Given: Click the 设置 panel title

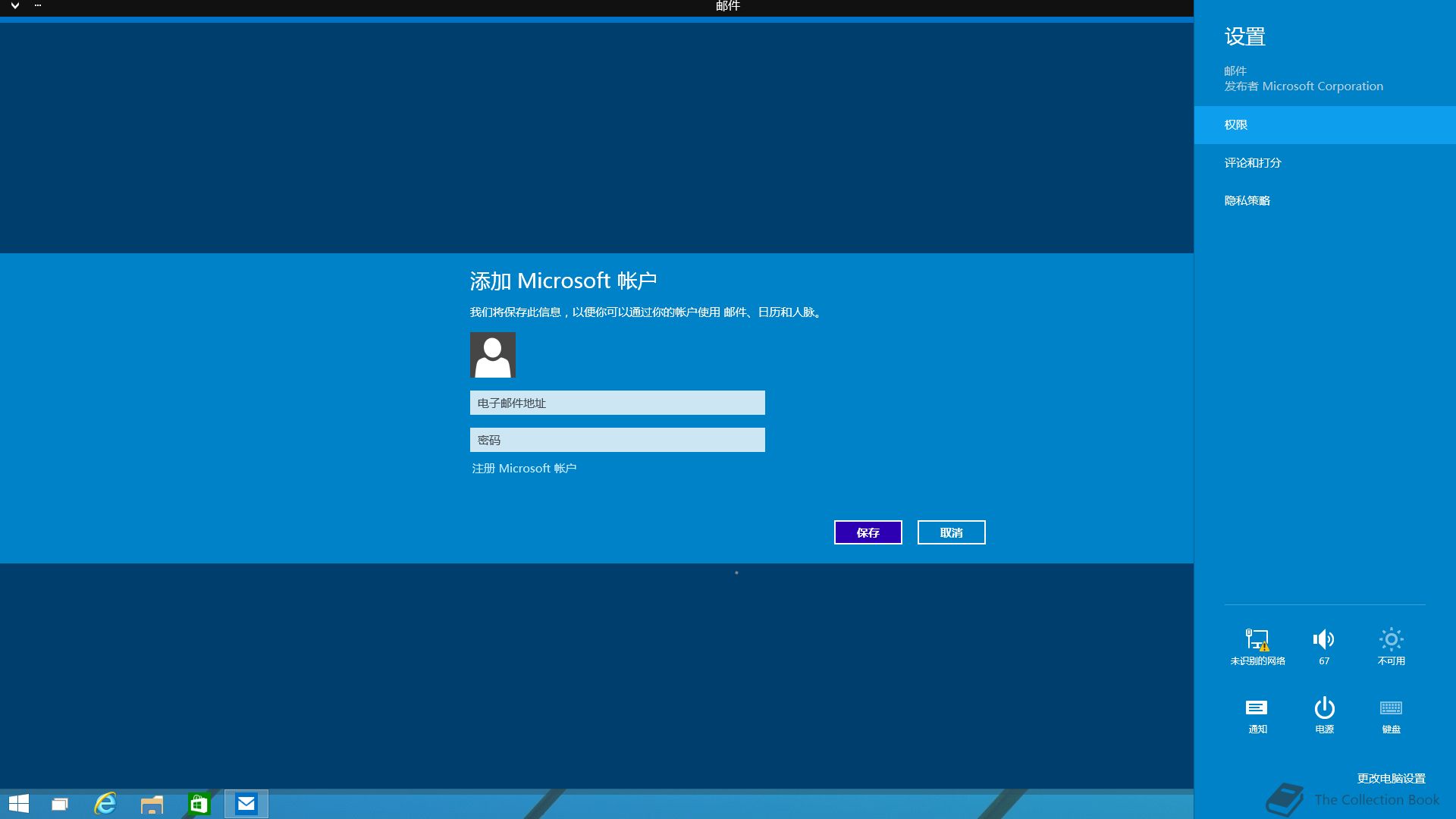Looking at the screenshot, I should click(1245, 36).
